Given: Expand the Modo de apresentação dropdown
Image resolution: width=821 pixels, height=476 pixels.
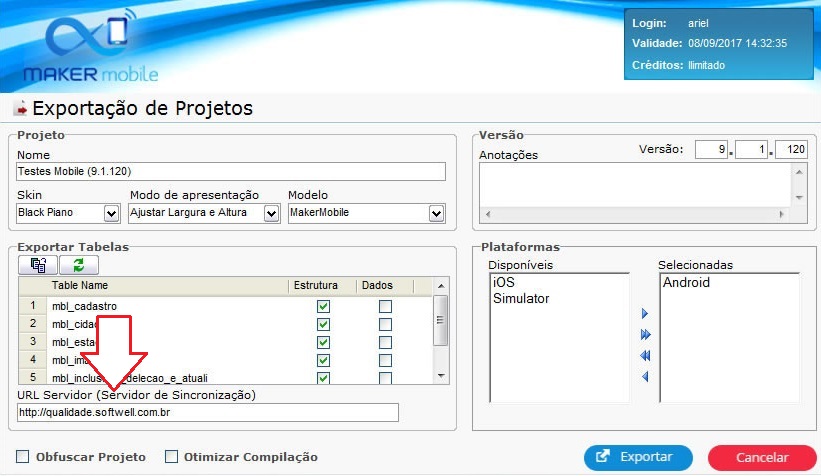Looking at the screenshot, I should click(271, 213).
